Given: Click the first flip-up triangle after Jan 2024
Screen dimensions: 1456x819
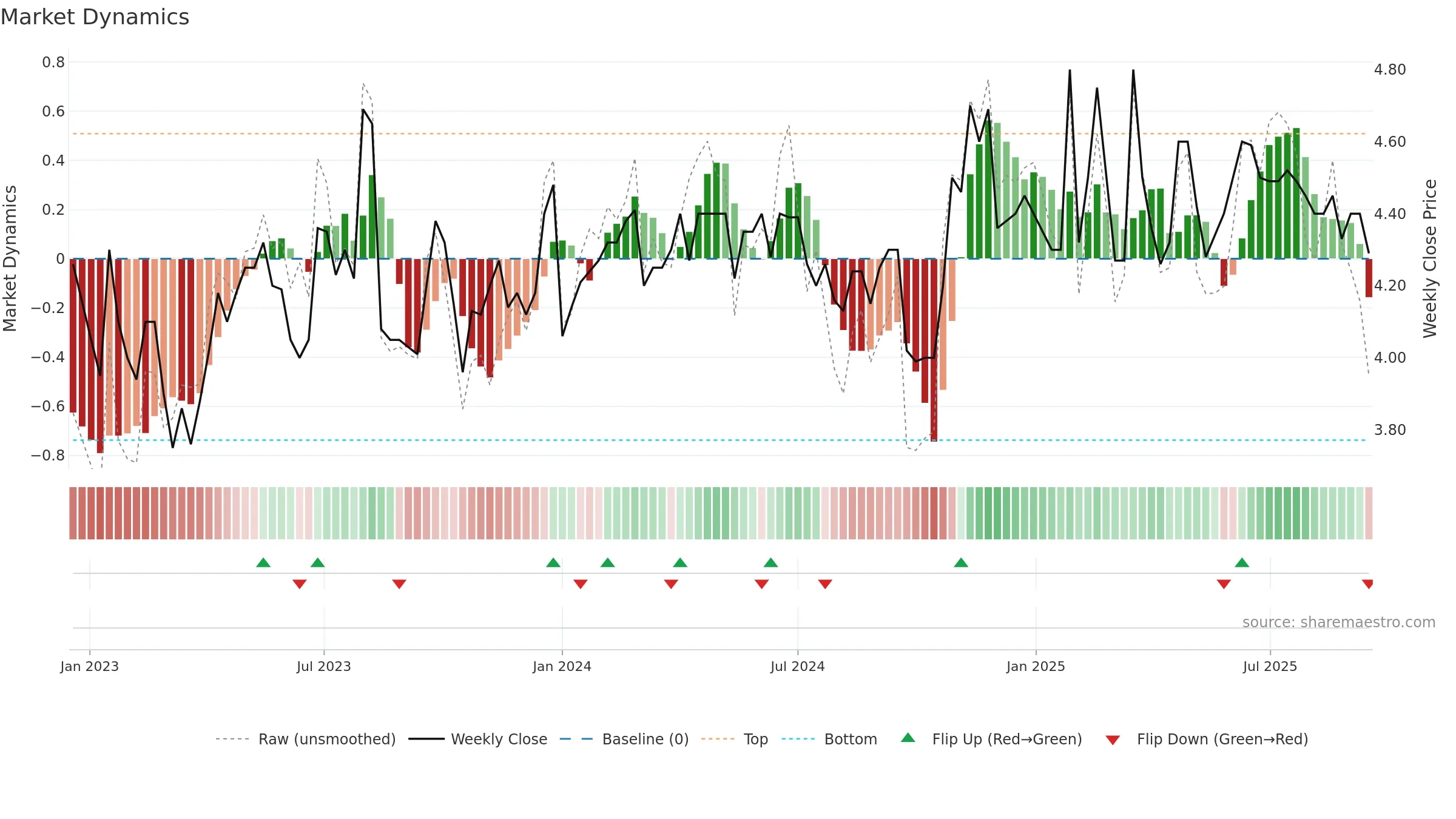Looking at the screenshot, I should pyautogui.click(x=608, y=563).
